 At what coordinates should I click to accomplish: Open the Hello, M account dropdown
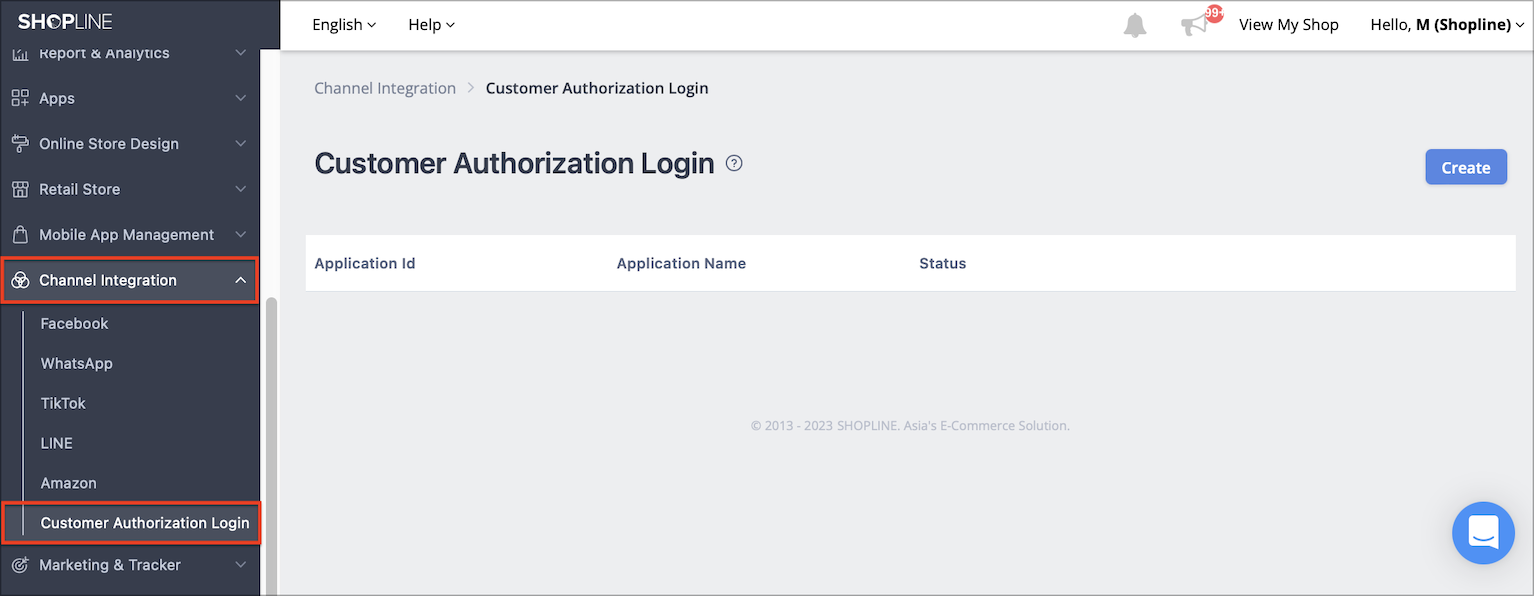[x=1446, y=24]
